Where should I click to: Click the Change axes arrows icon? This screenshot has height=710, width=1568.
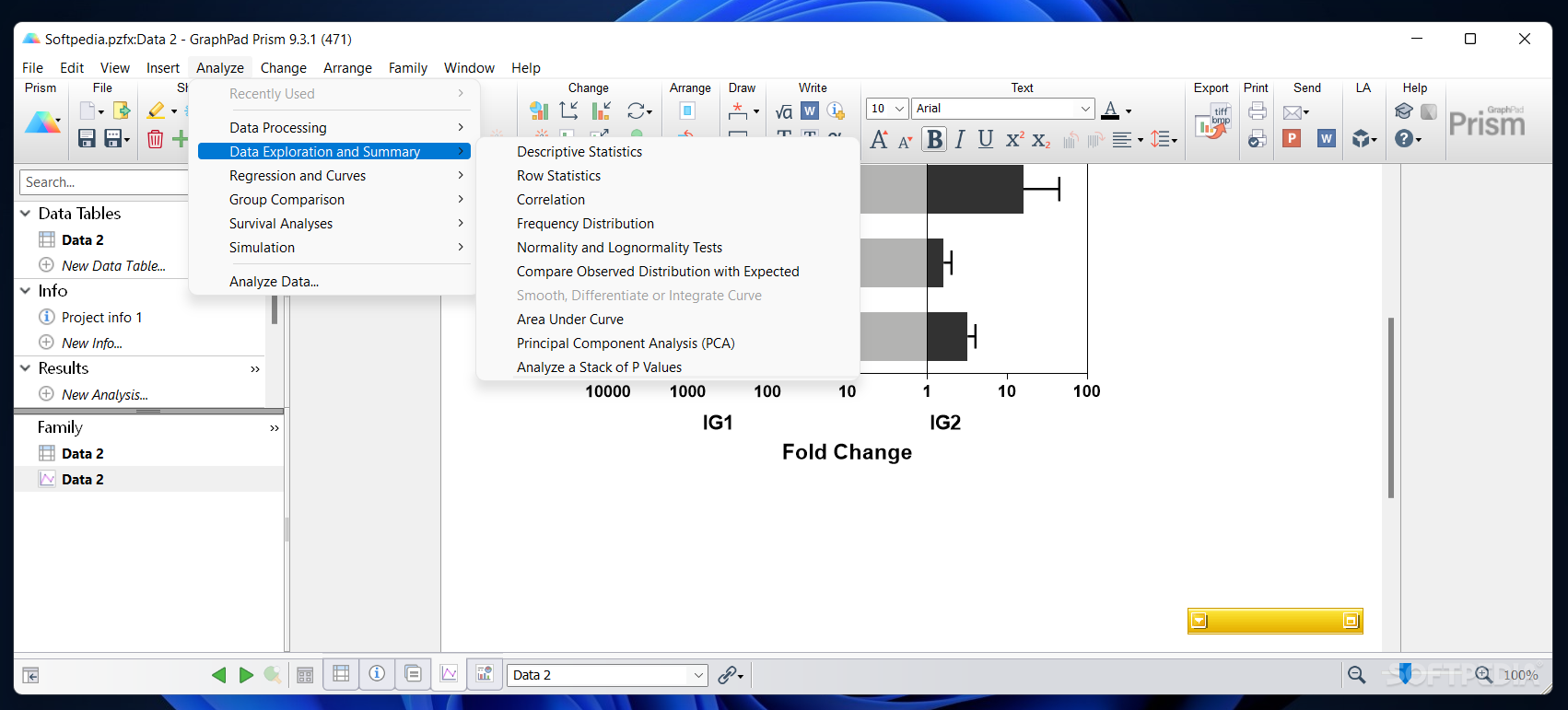[569, 111]
